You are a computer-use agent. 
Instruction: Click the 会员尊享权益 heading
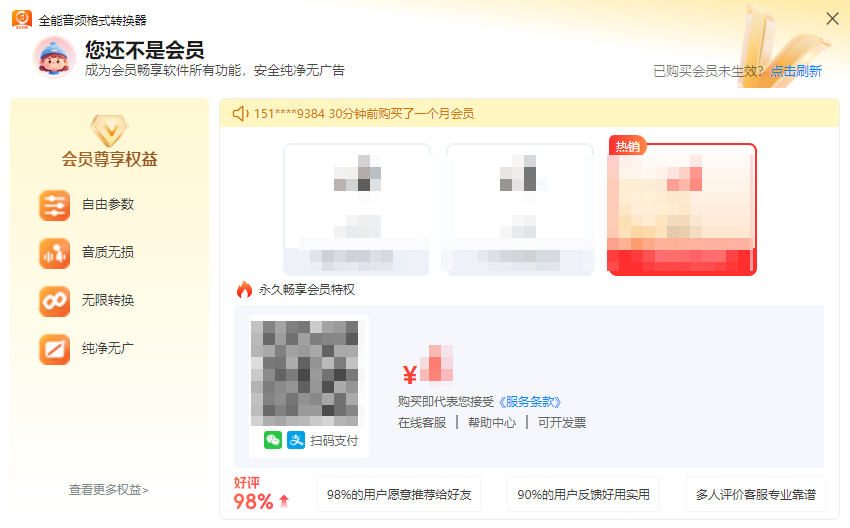(110, 159)
